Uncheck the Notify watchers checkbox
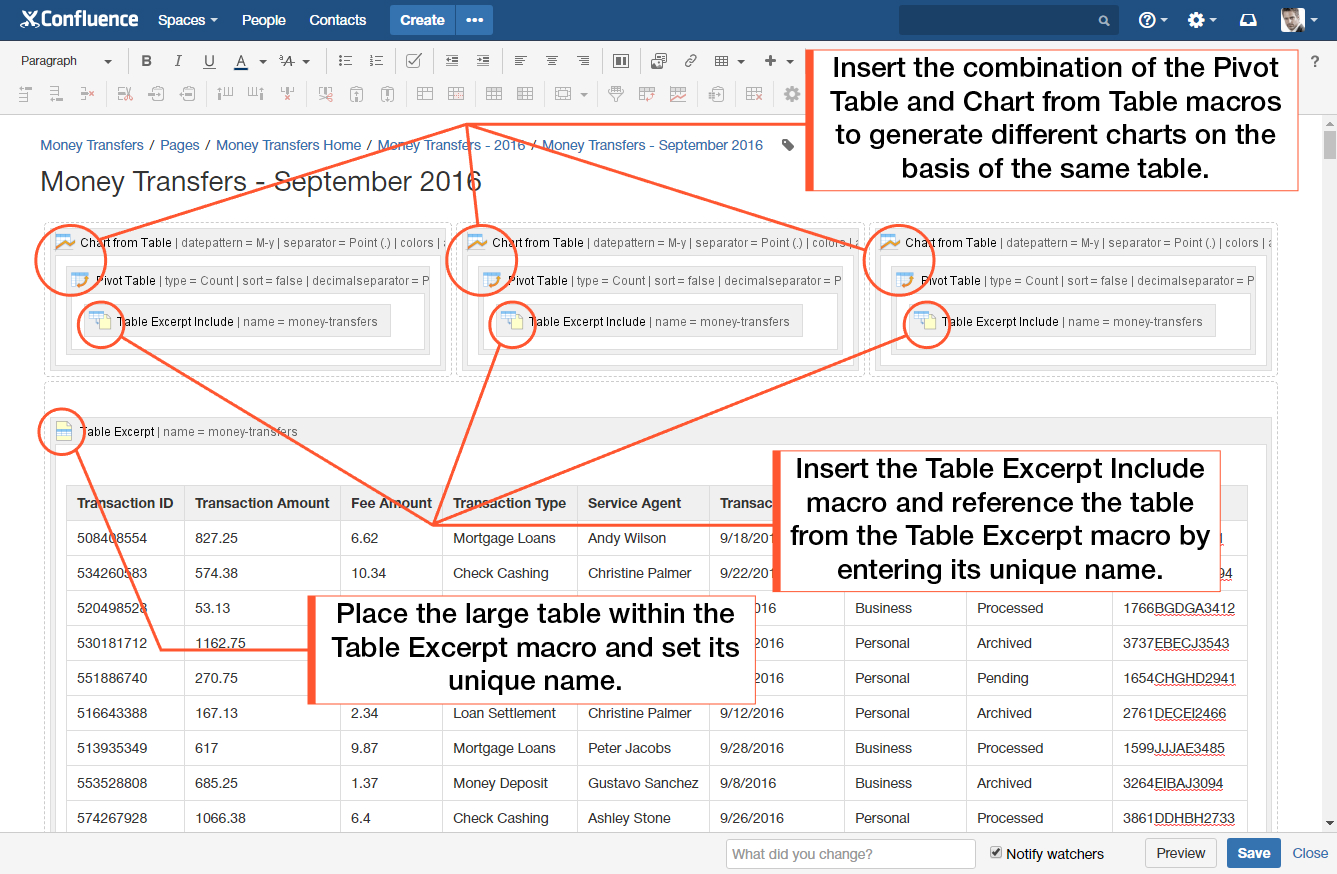This screenshot has width=1337, height=874. tap(994, 853)
